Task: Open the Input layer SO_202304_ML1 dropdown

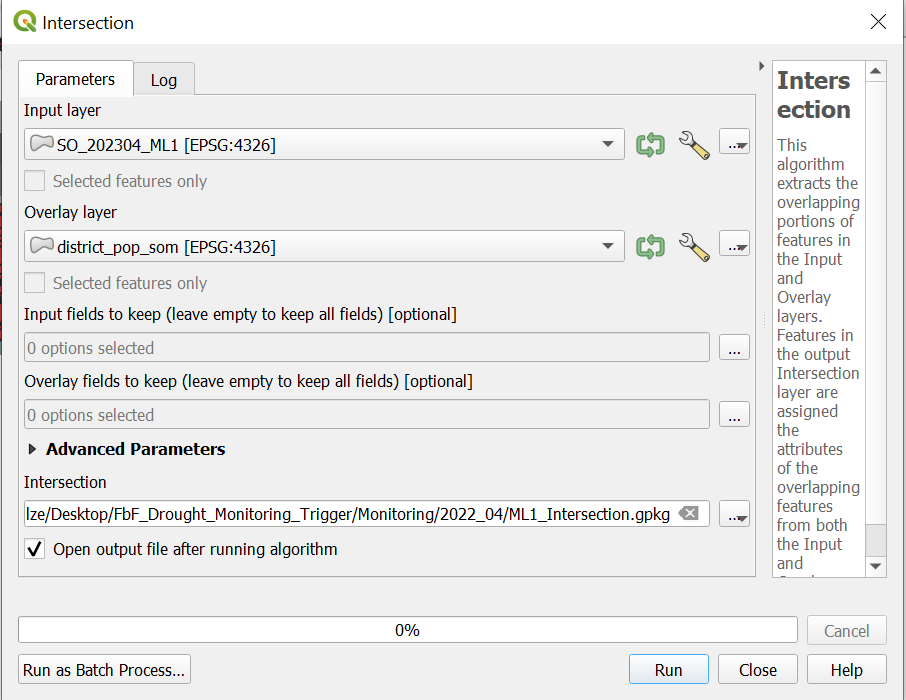Action: [324, 145]
